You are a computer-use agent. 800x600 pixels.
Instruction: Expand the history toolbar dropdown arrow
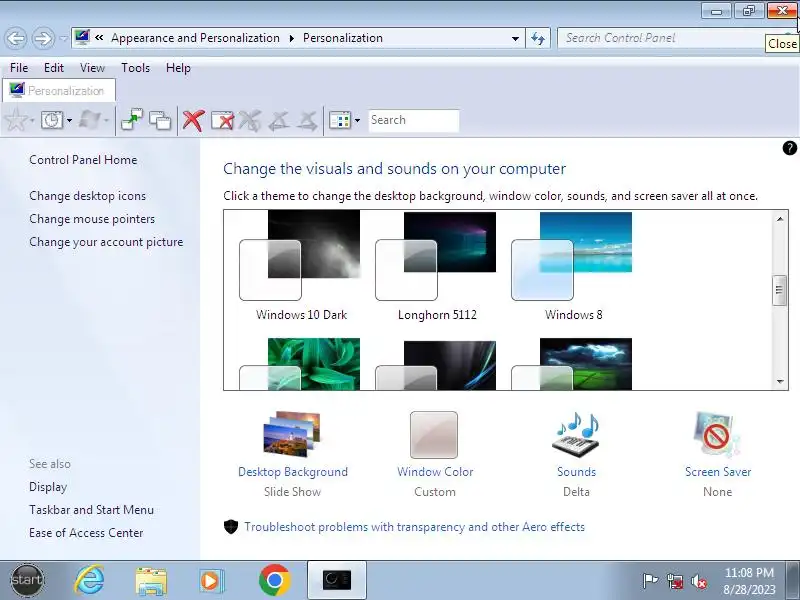69,120
